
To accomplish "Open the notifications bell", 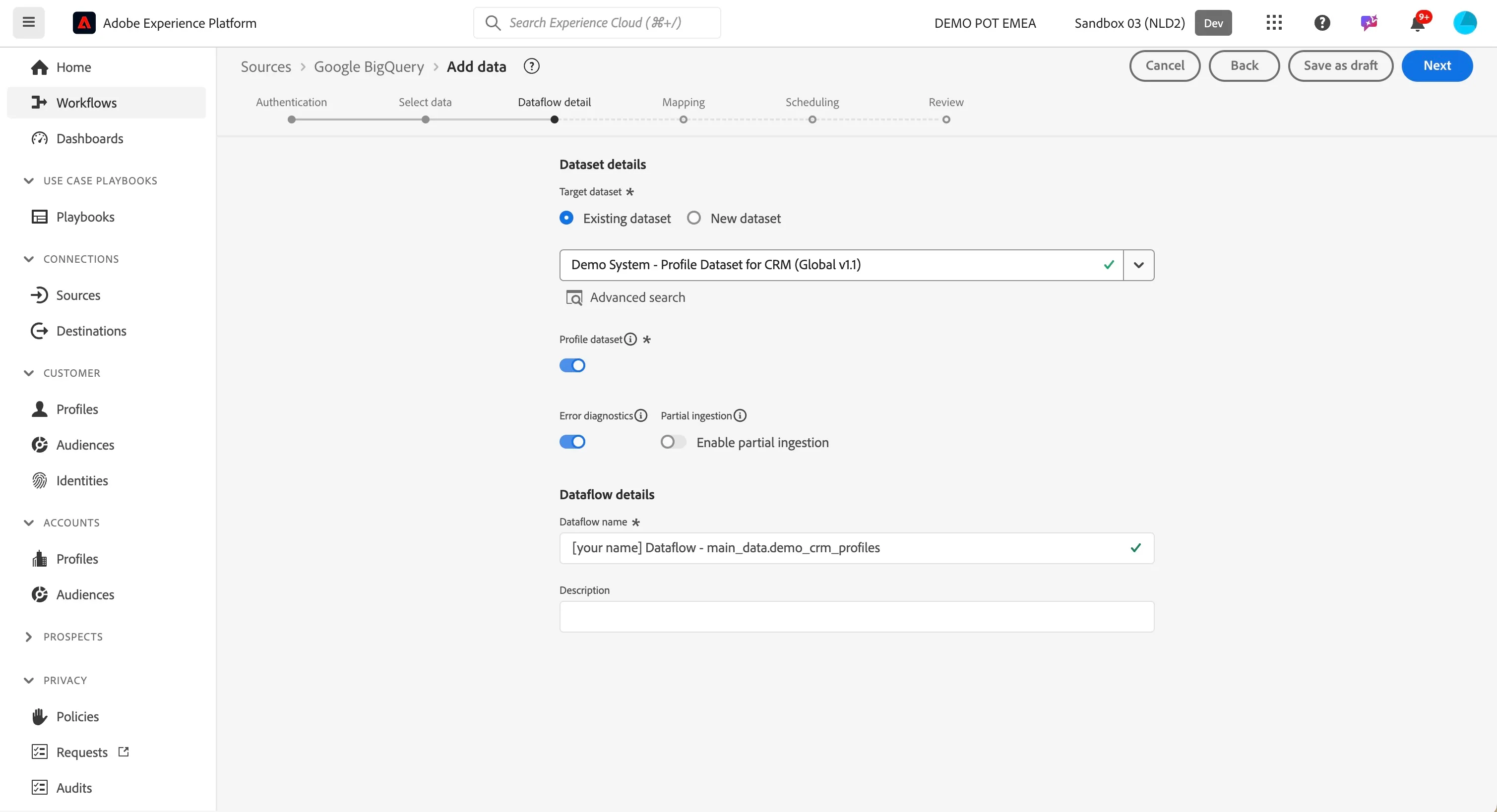I will pyautogui.click(x=1418, y=23).
